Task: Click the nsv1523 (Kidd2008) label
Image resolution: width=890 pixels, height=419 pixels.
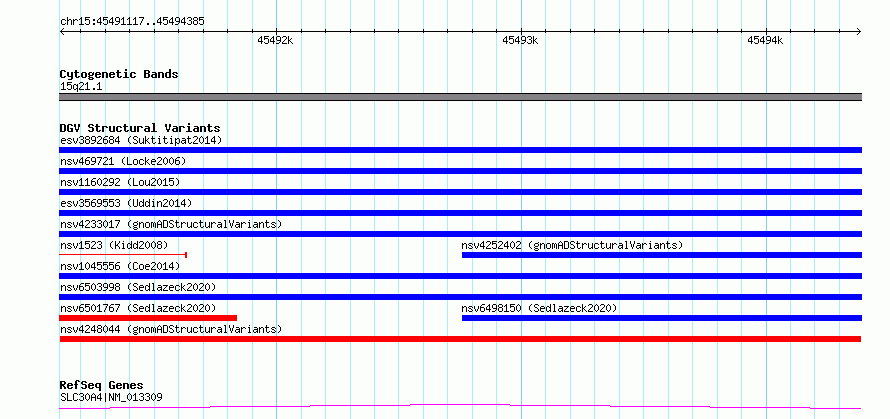Action: click(x=114, y=245)
